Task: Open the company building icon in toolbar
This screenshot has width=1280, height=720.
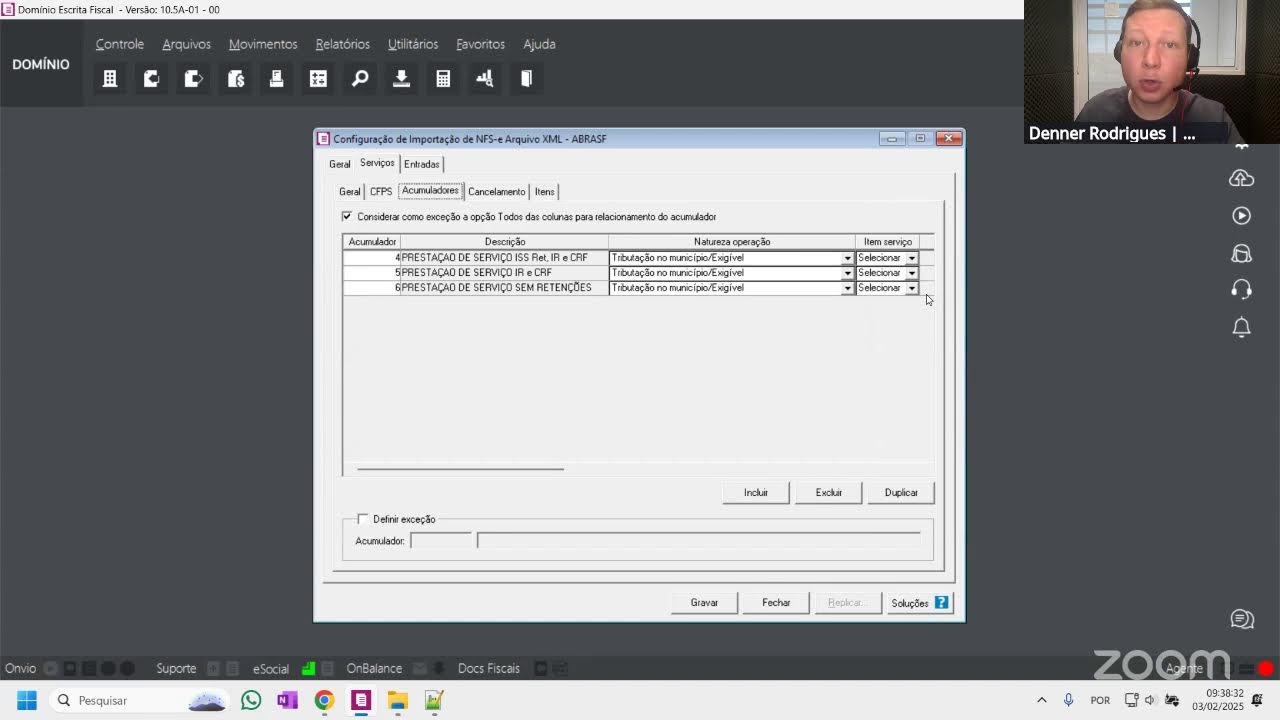Action: [110, 79]
